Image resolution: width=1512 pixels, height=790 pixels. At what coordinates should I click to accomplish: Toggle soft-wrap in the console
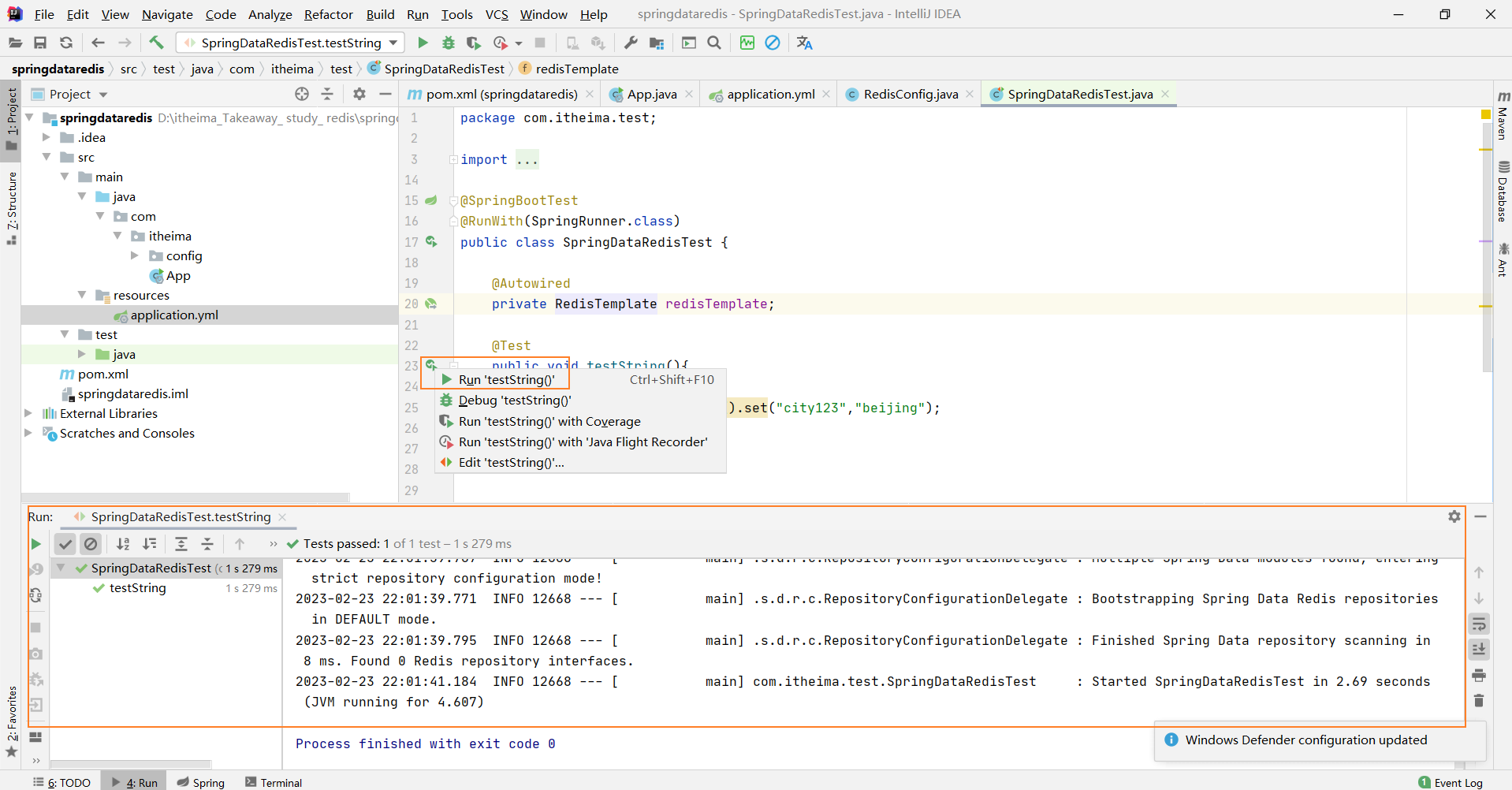1479,624
